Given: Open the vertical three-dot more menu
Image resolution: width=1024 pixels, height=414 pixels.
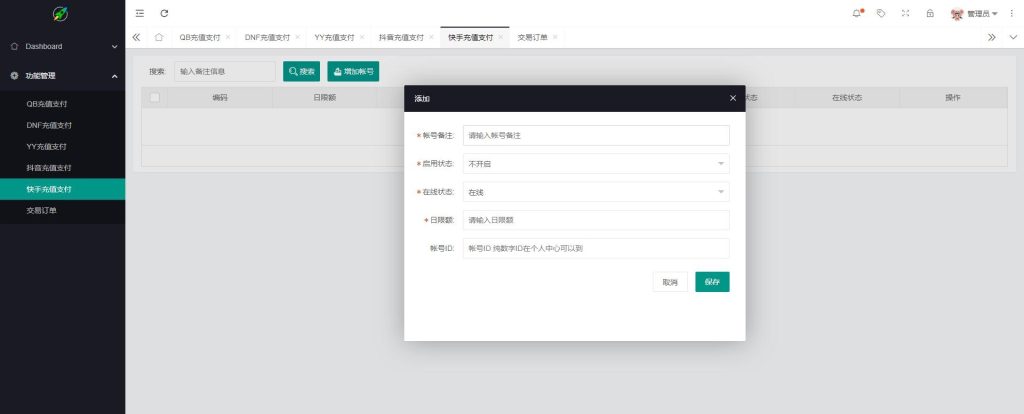Looking at the screenshot, I should point(1012,13).
